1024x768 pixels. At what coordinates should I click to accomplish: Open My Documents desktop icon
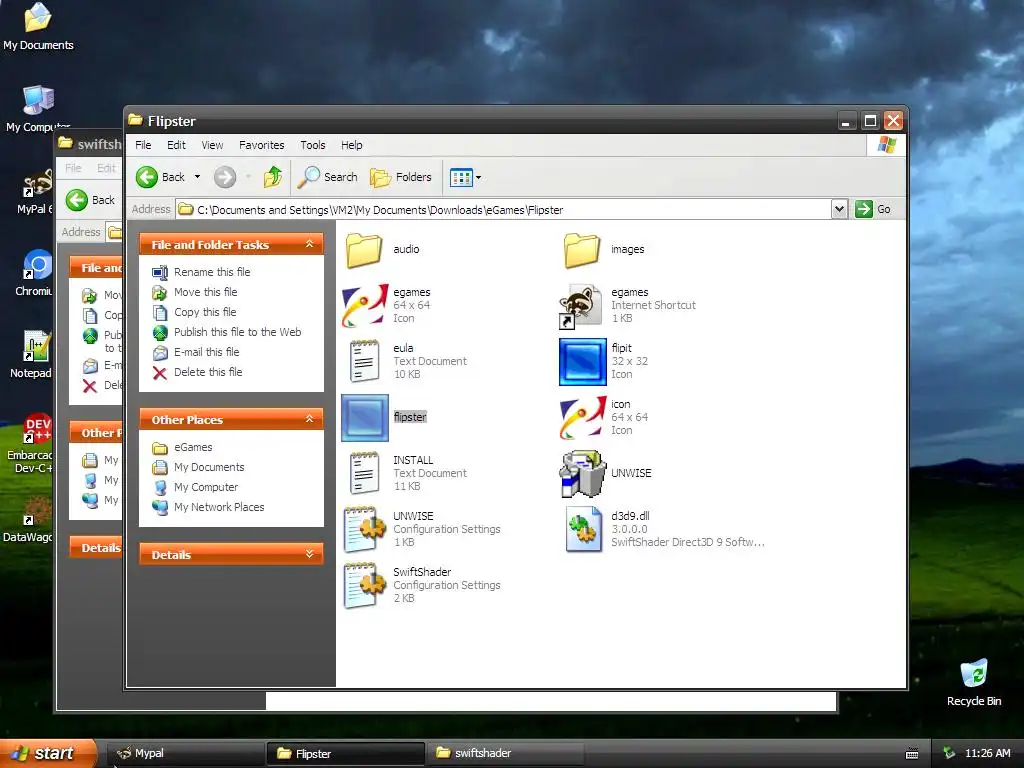coord(38,26)
